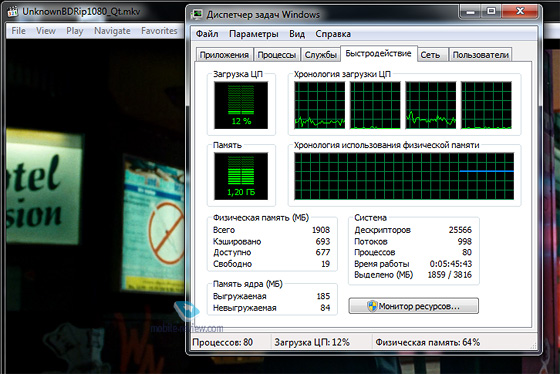This screenshot has width=560, height=374.
Task: Open the player's Navigate menu
Action: pyautogui.click(x=112, y=31)
